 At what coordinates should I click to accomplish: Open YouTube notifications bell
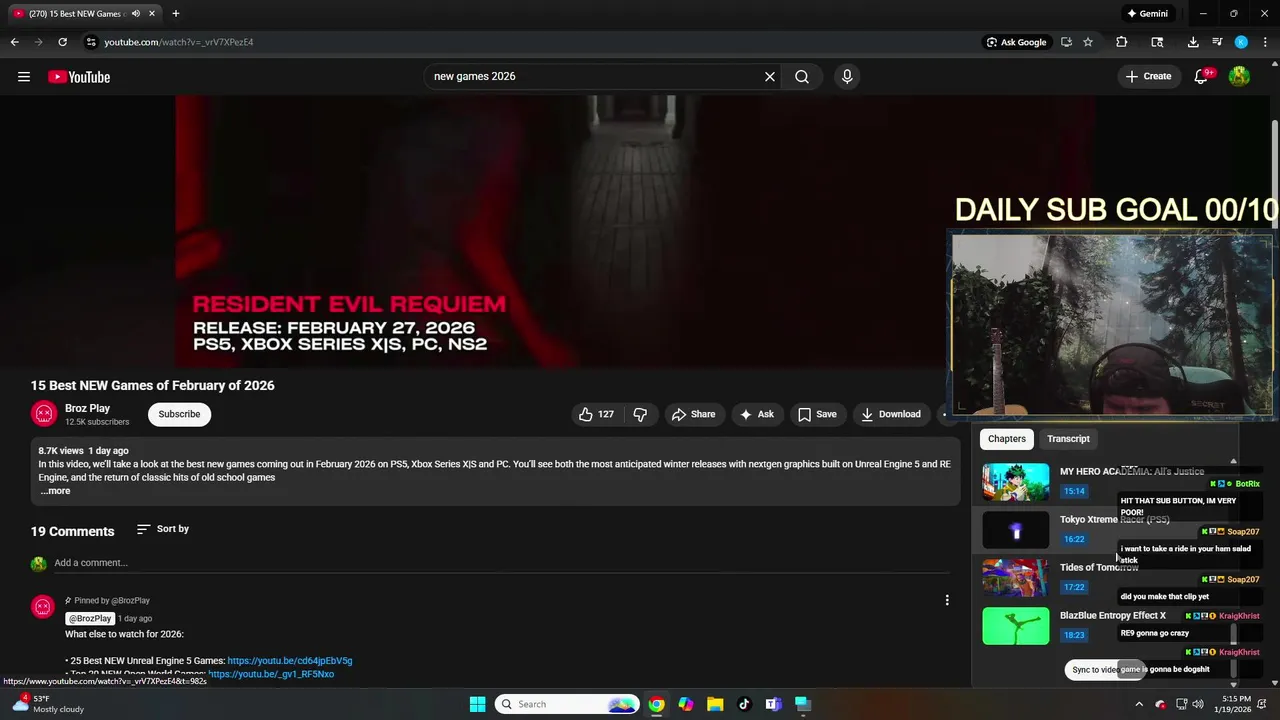1202,77
